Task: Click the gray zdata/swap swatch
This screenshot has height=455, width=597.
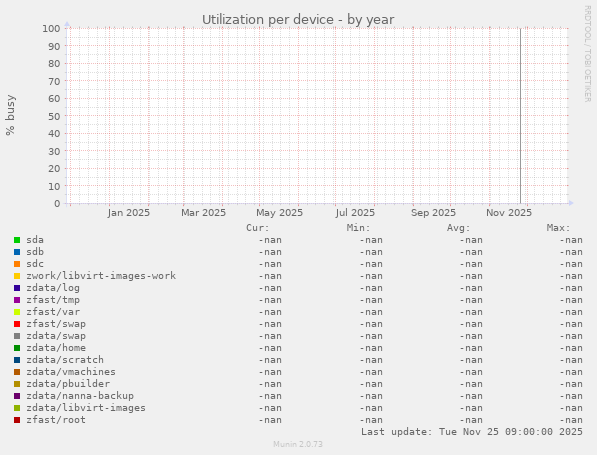Action: tap(17, 336)
